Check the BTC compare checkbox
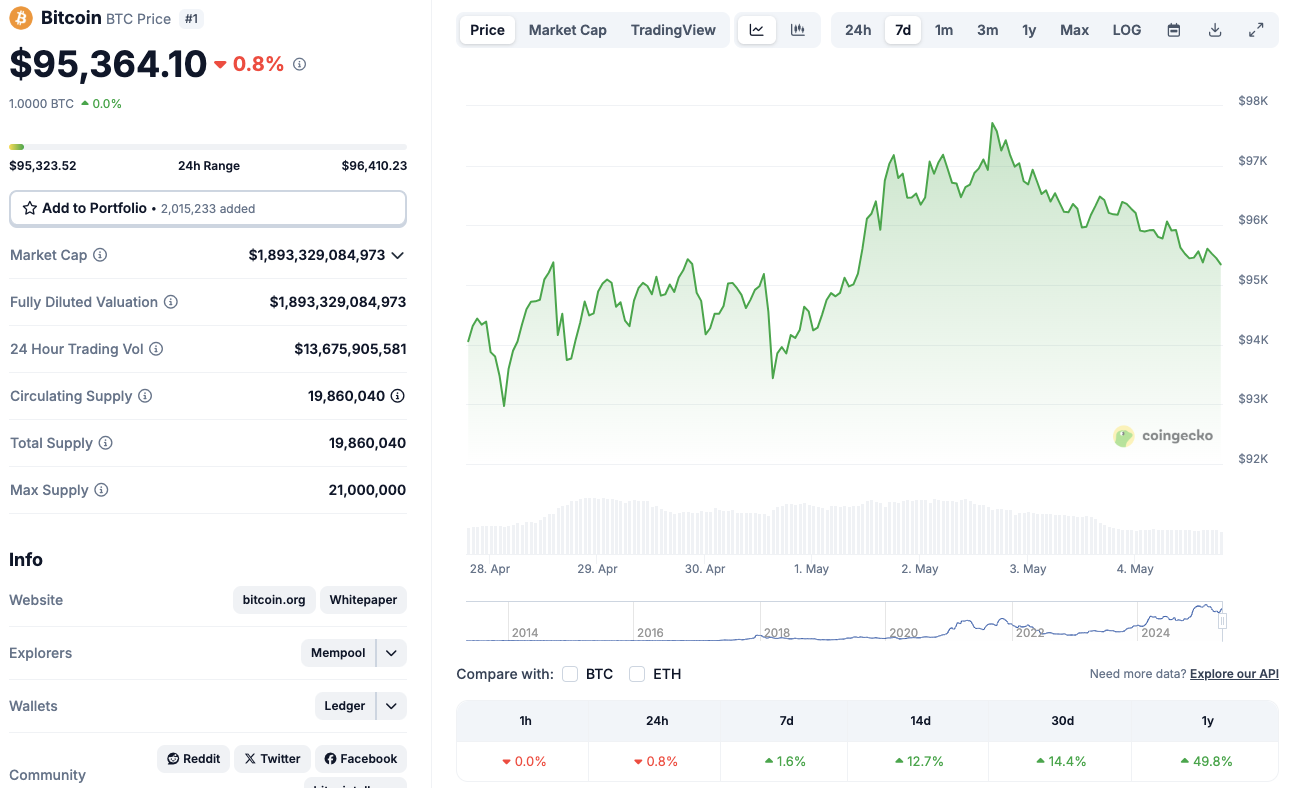 pyautogui.click(x=570, y=674)
